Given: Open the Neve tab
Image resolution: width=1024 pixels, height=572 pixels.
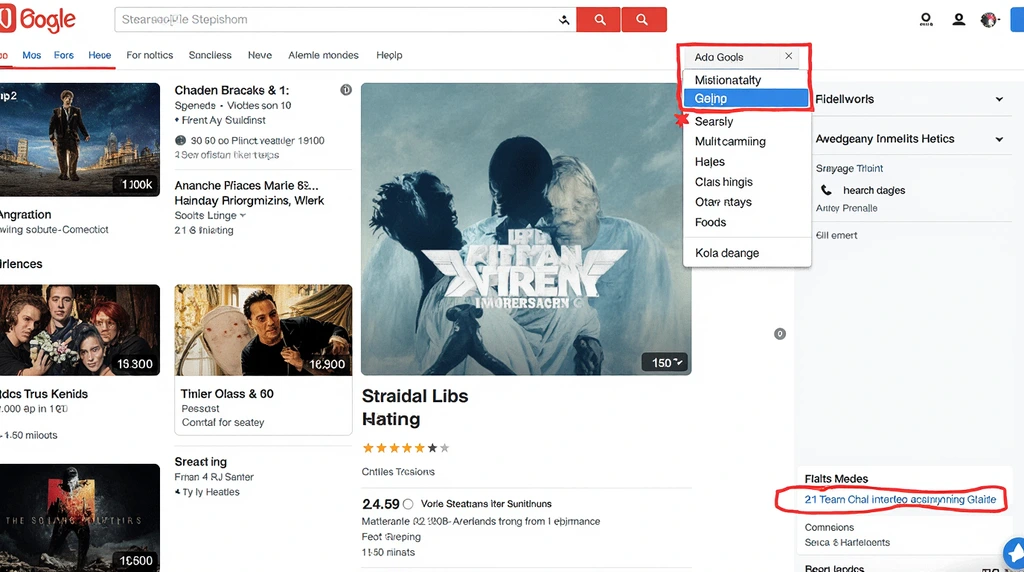Looking at the screenshot, I should (260, 56).
